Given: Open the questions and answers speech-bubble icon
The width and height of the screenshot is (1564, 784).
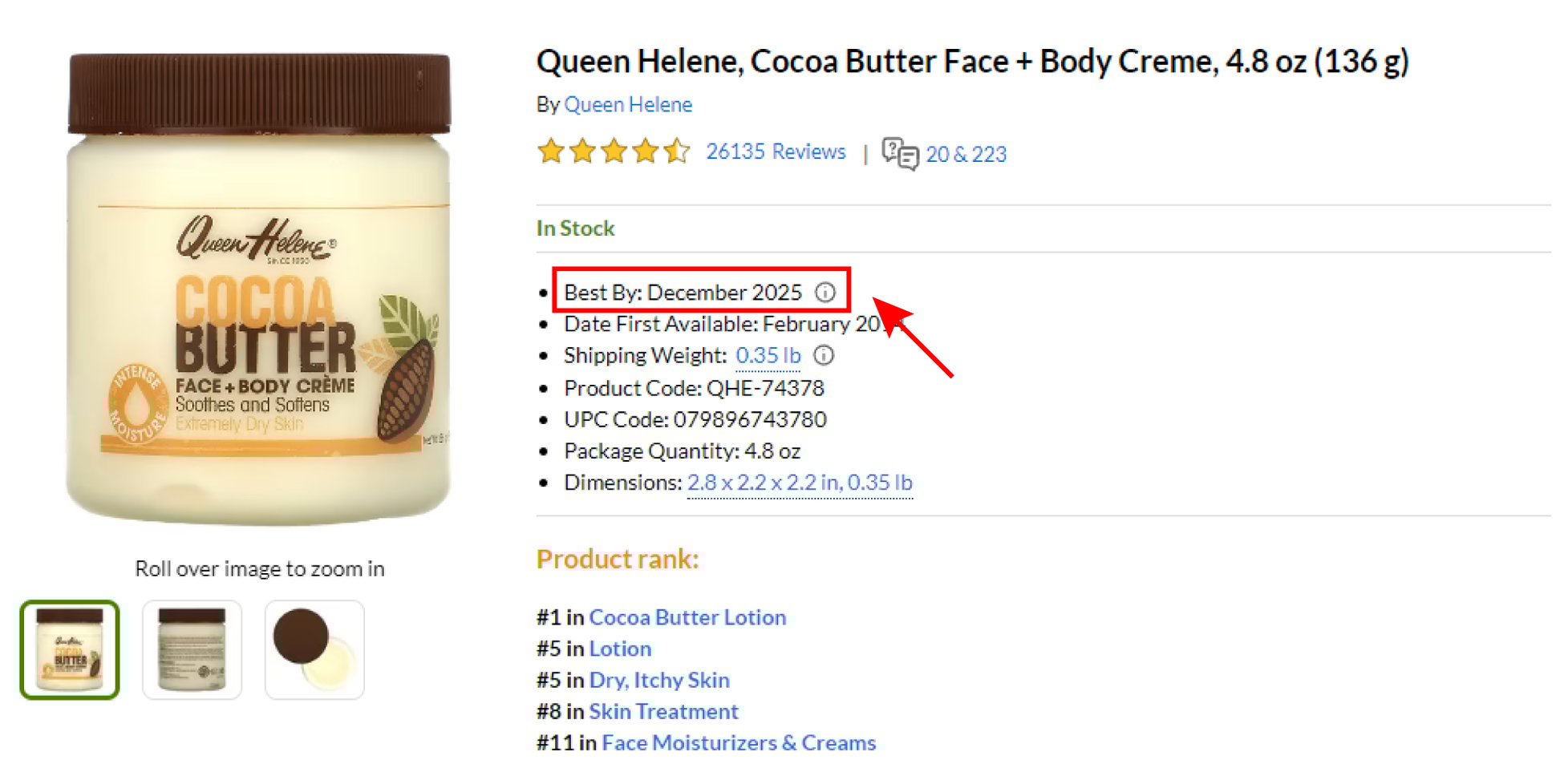Looking at the screenshot, I should click(x=900, y=153).
